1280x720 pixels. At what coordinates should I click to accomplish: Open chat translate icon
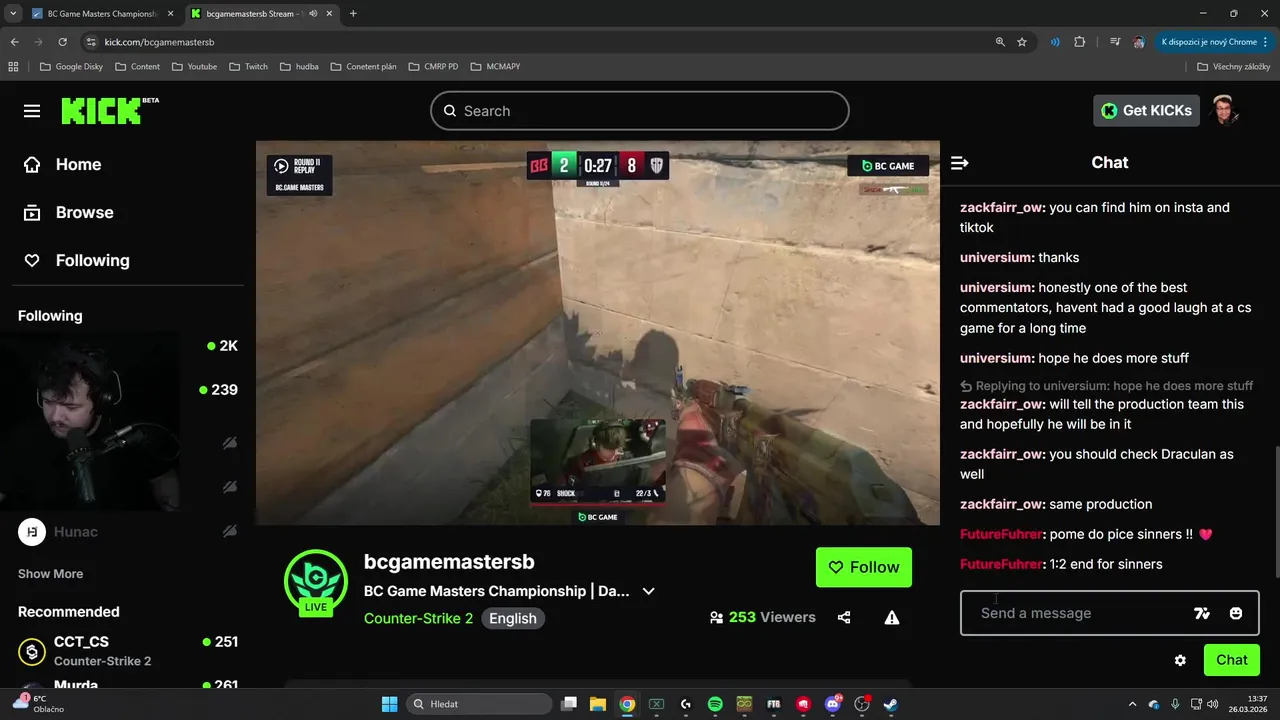click(x=1202, y=613)
